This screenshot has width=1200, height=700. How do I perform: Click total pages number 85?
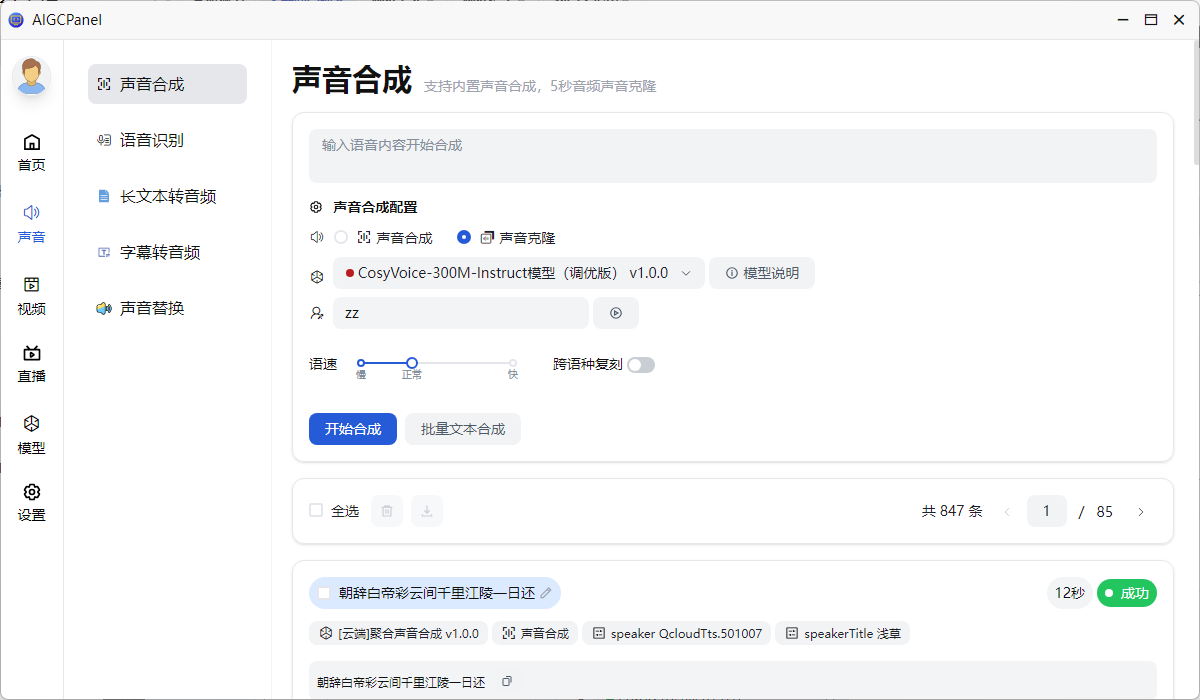coord(1105,511)
